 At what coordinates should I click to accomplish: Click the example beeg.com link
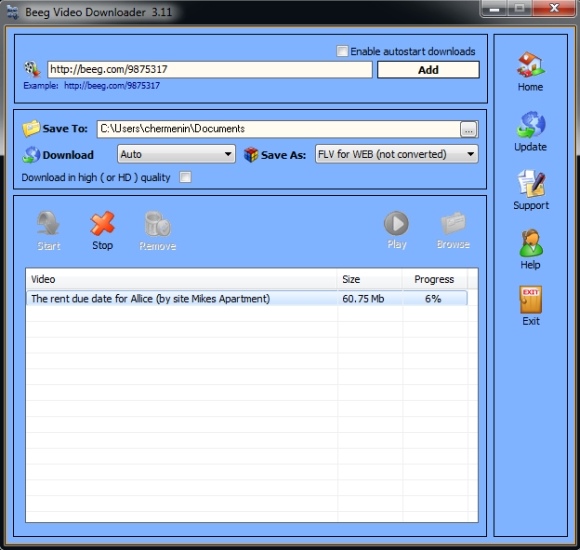112,86
